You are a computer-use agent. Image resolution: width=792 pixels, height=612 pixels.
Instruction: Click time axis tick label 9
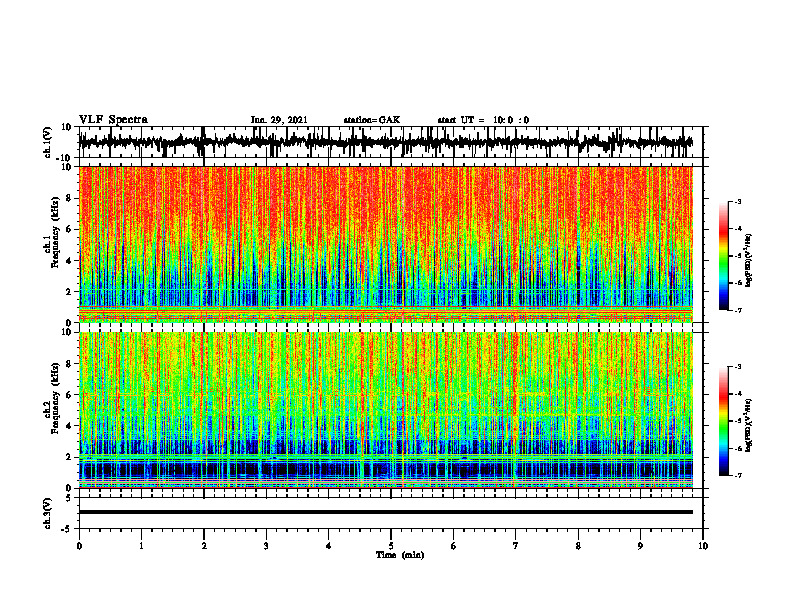point(640,546)
